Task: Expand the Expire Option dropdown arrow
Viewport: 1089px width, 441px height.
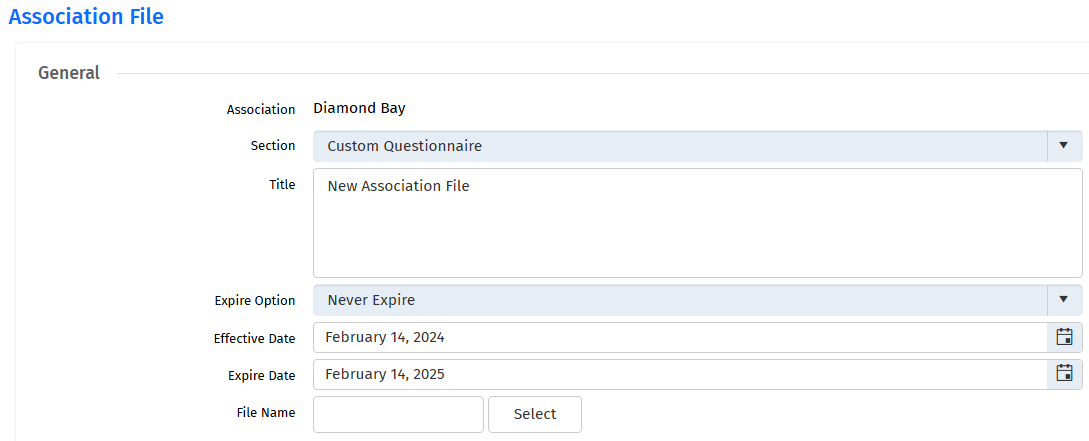Action: 1064,300
